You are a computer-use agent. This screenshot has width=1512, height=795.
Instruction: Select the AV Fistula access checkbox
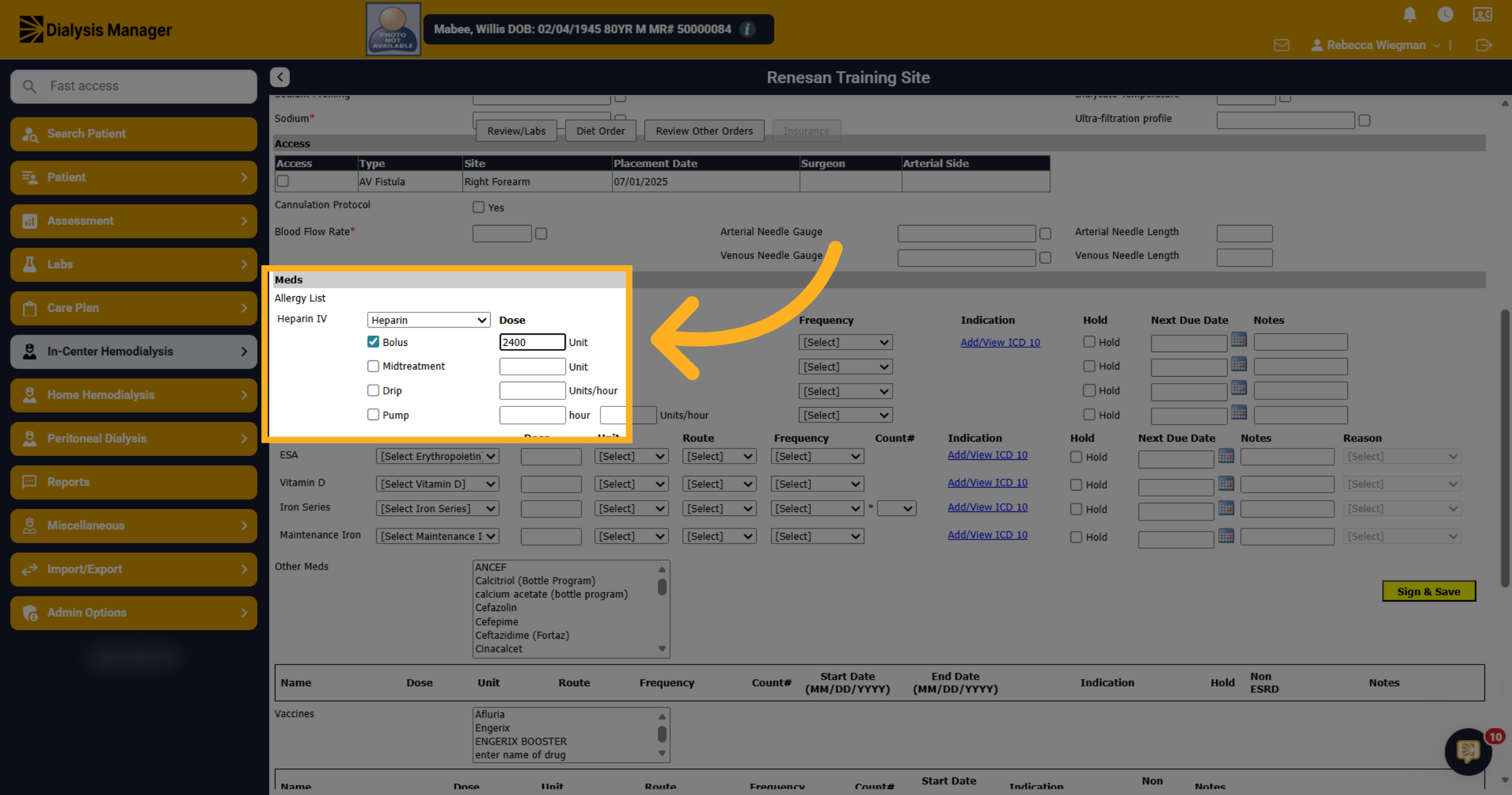(x=283, y=181)
